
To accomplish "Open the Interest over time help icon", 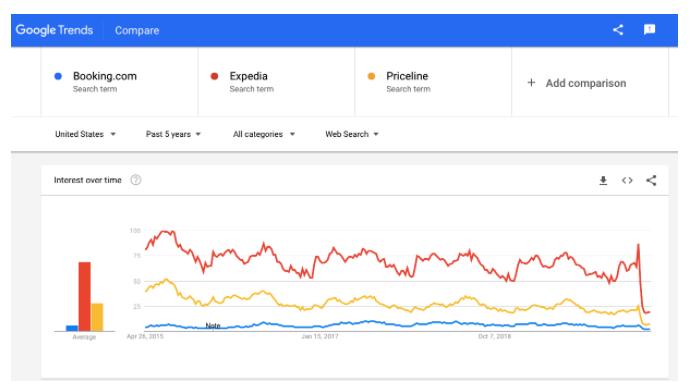I will pyautogui.click(x=136, y=180).
